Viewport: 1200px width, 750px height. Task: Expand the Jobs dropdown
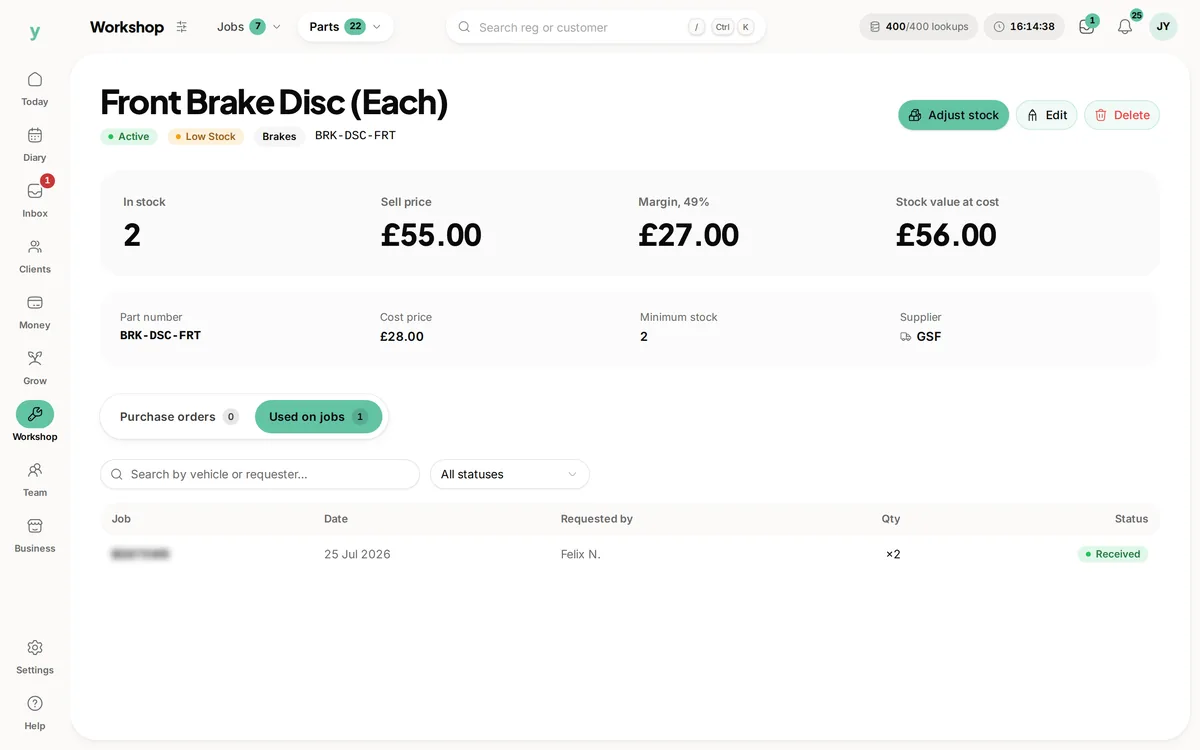[x=249, y=27]
